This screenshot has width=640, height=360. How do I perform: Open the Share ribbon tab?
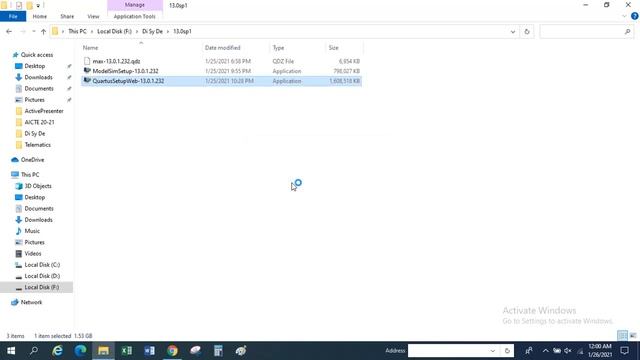[67, 16]
